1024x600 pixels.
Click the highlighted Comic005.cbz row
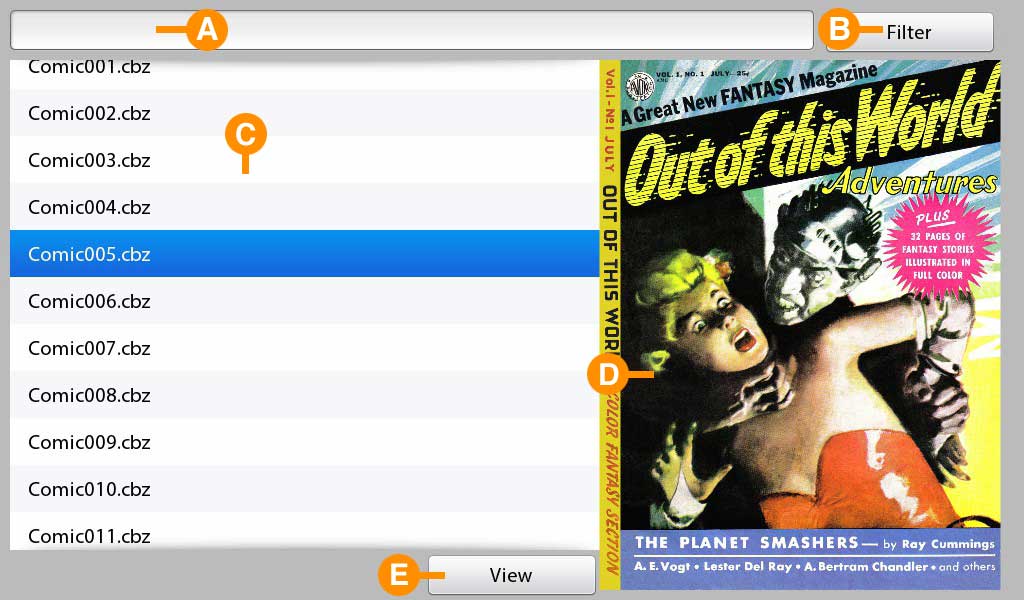coord(304,253)
